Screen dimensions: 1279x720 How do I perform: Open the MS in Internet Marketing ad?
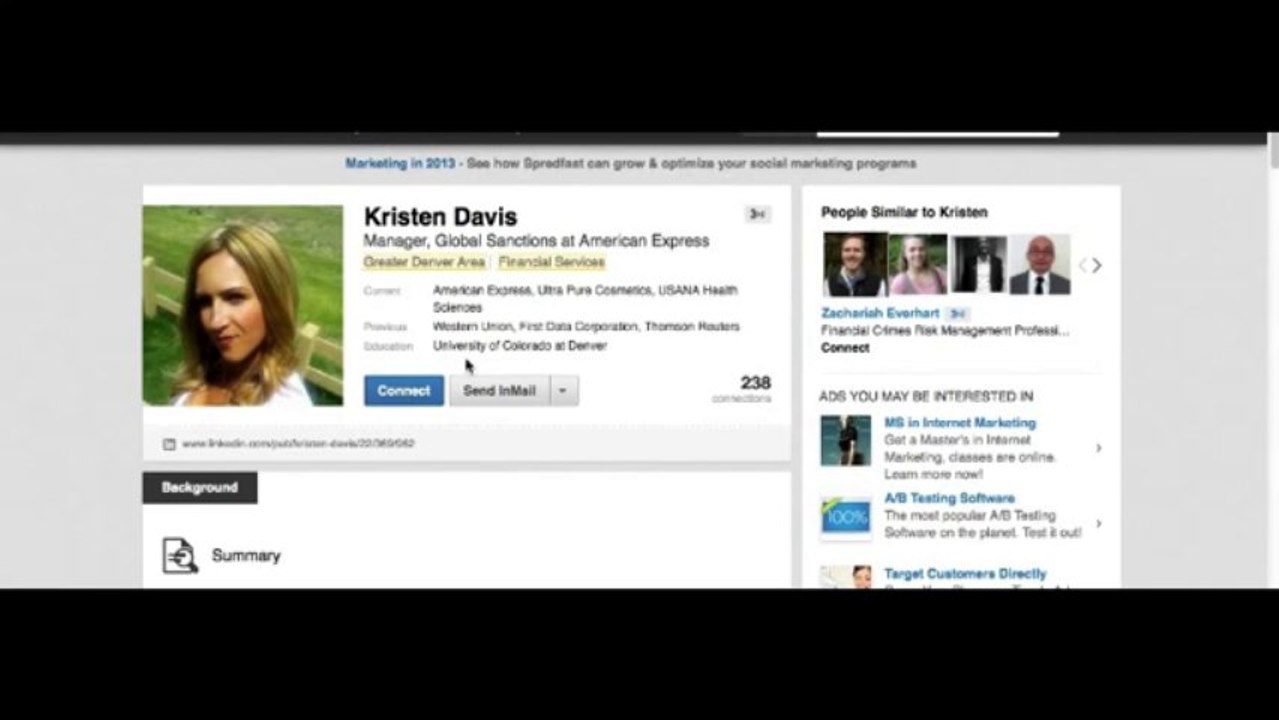(x=960, y=423)
